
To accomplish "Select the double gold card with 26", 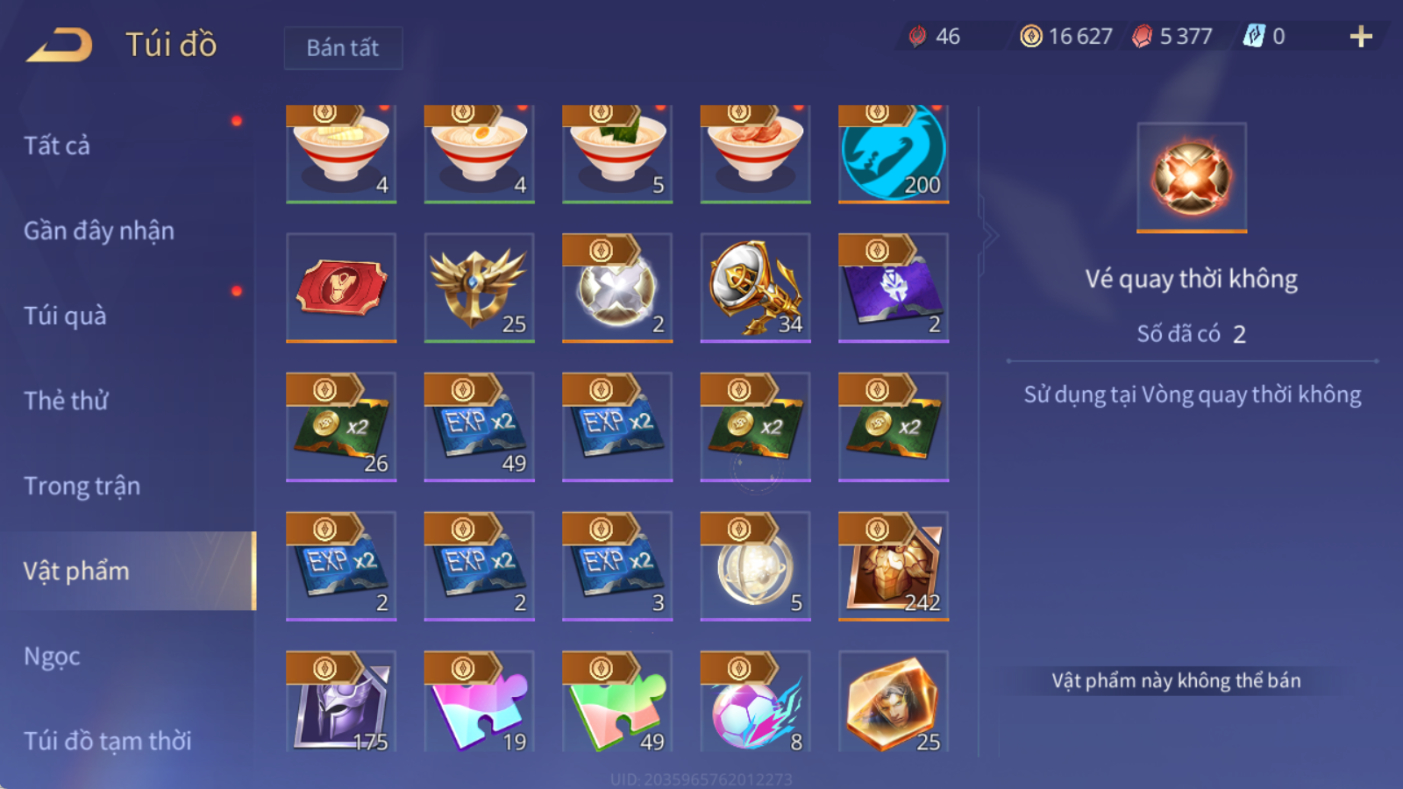I will pyautogui.click(x=341, y=427).
